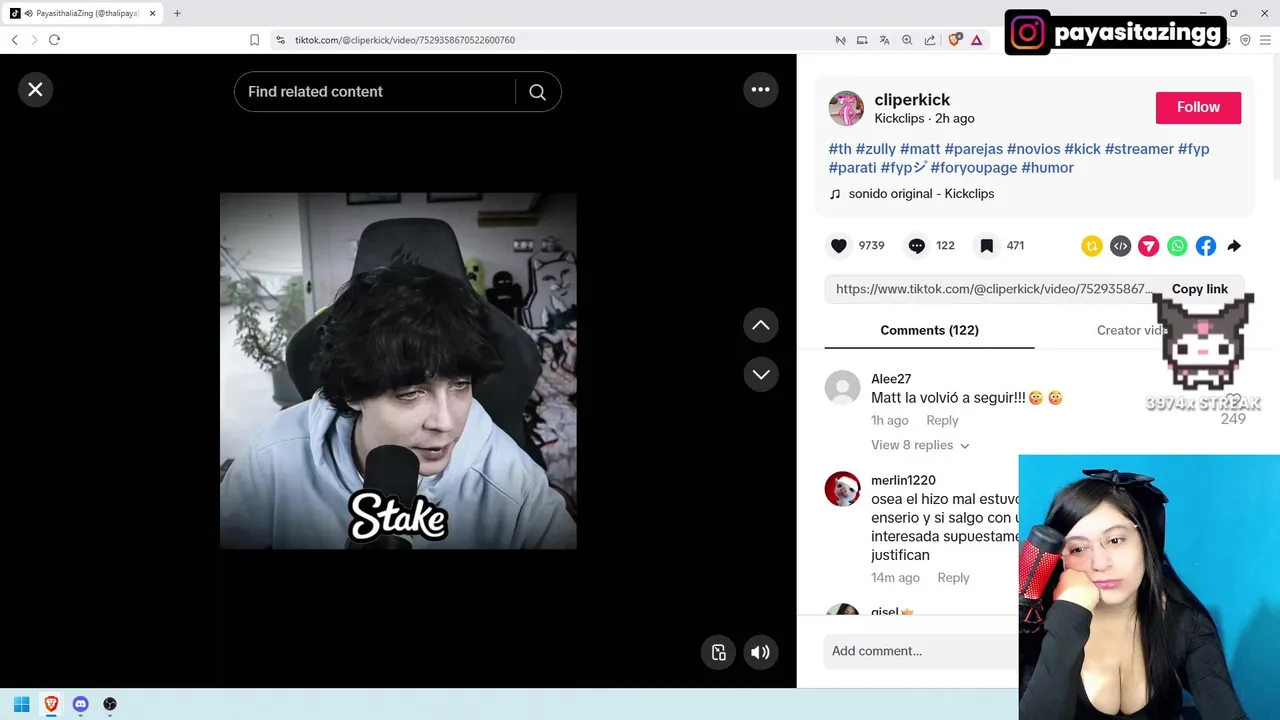
Task: Reply to merlin1220's comment
Action: click(x=953, y=578)
